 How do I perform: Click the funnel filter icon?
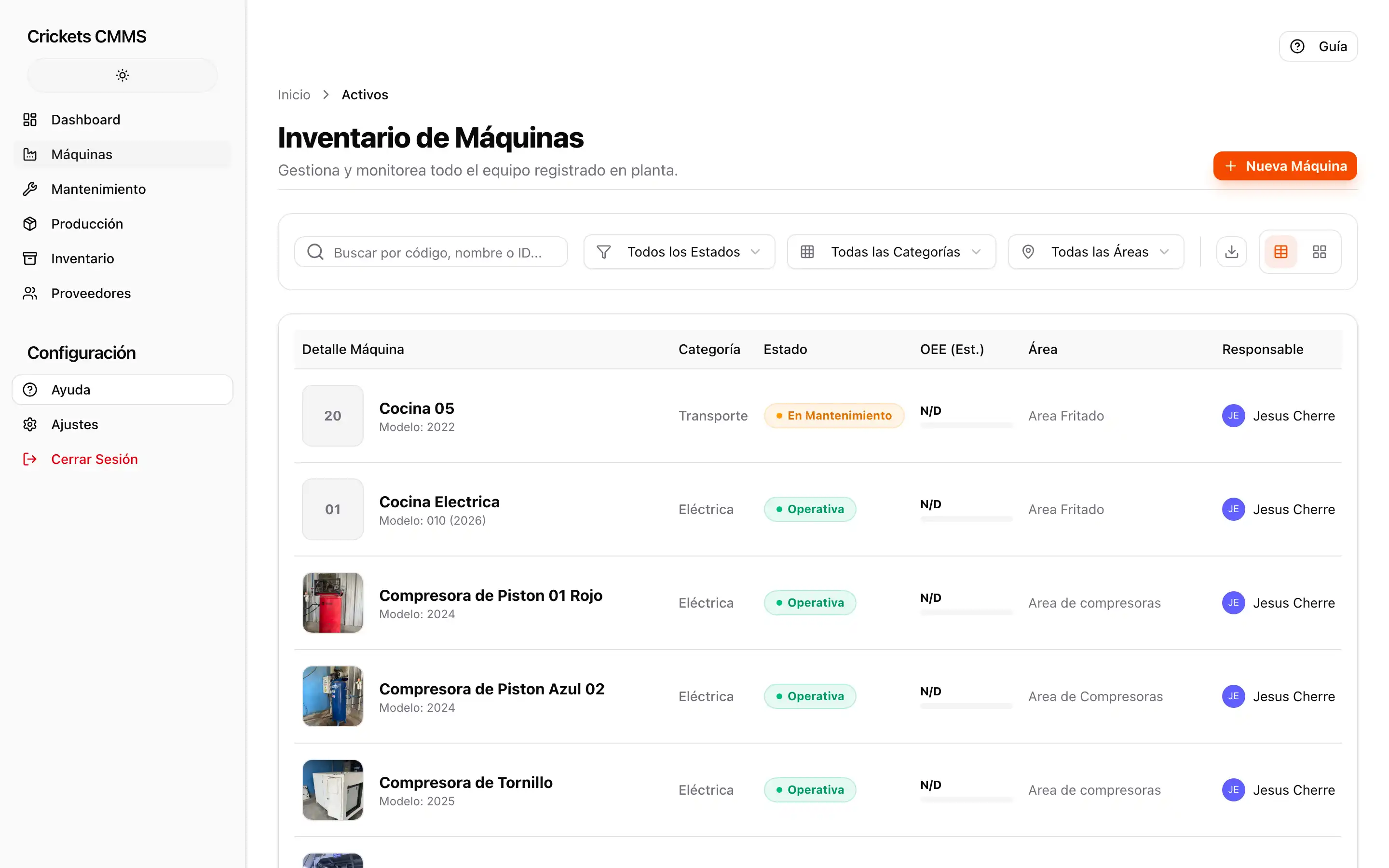click(x=603, y=252)
